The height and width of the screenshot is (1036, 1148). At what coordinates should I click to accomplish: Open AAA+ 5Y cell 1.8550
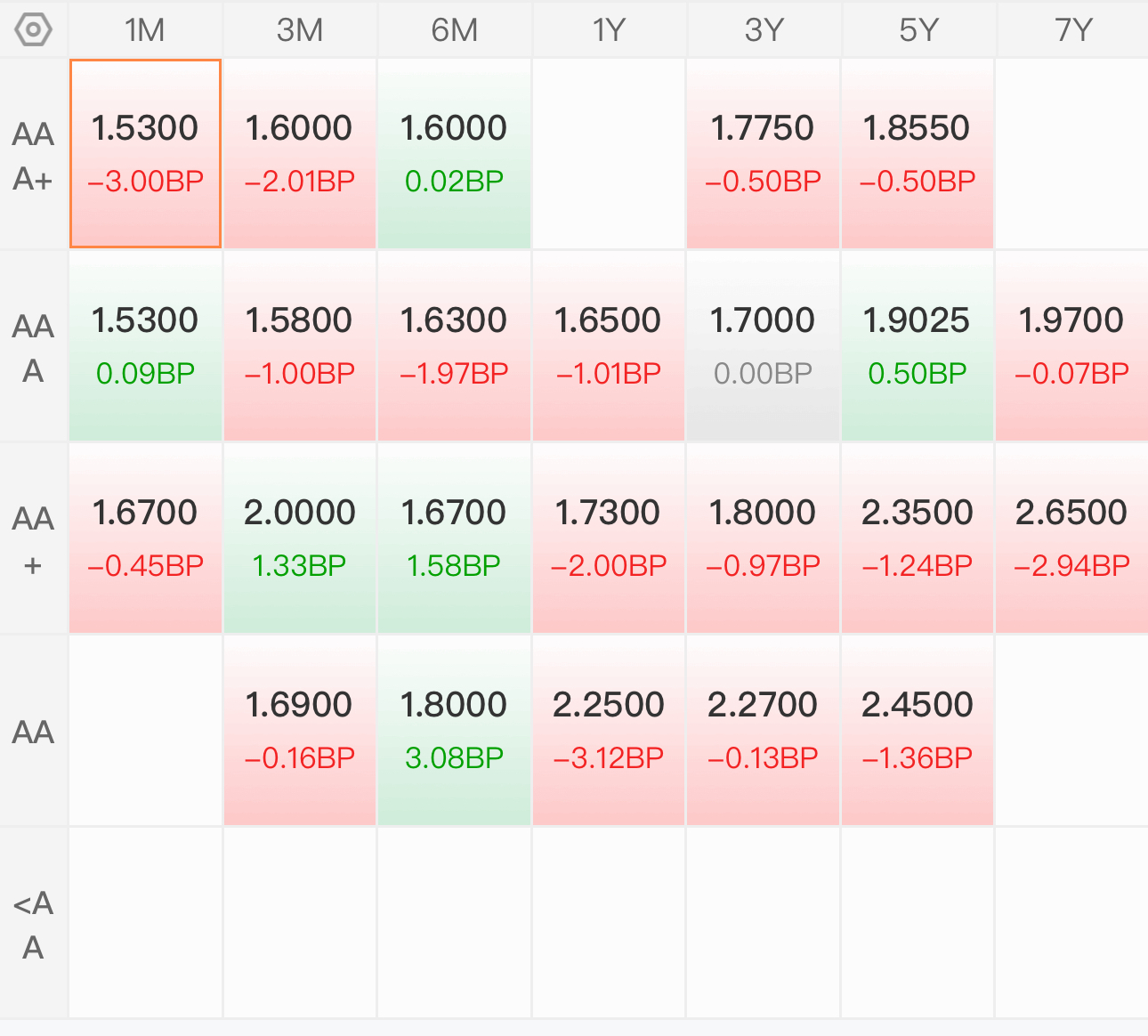click(x=918, y=154)
